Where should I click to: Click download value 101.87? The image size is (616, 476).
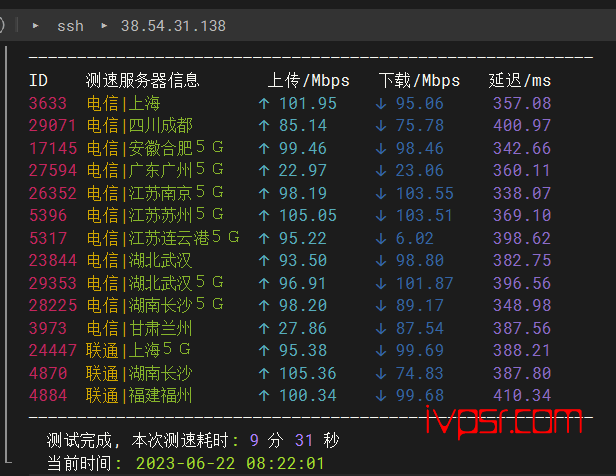pos(425,283)
